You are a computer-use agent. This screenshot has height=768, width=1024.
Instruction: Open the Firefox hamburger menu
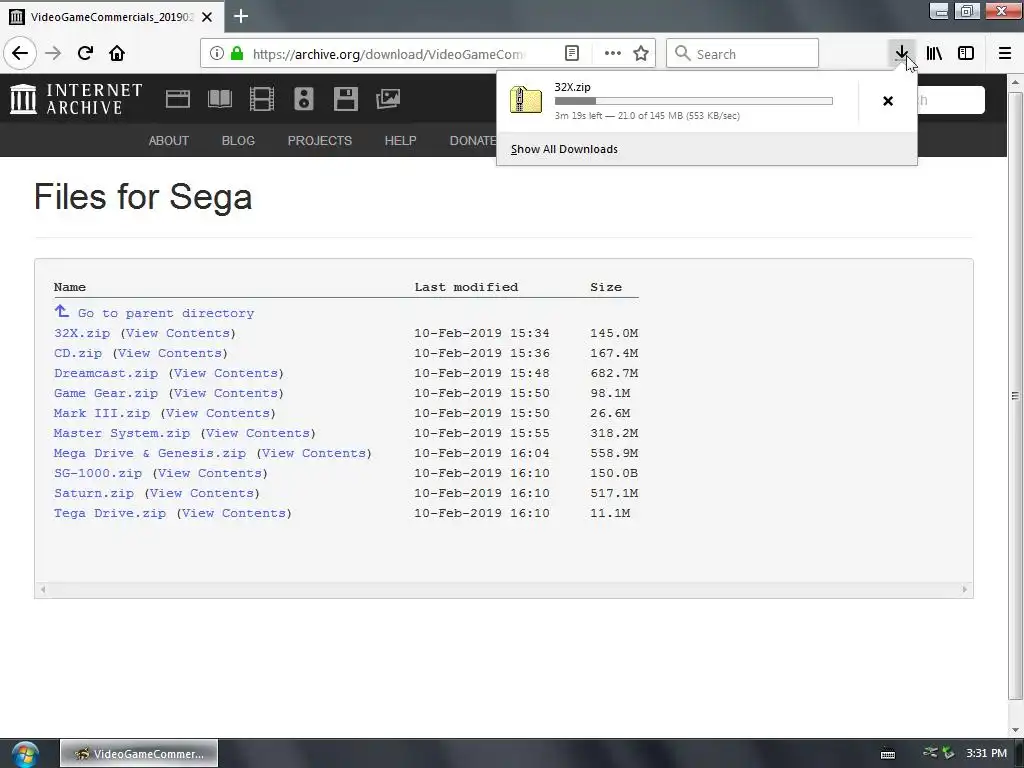(1004, 53)
